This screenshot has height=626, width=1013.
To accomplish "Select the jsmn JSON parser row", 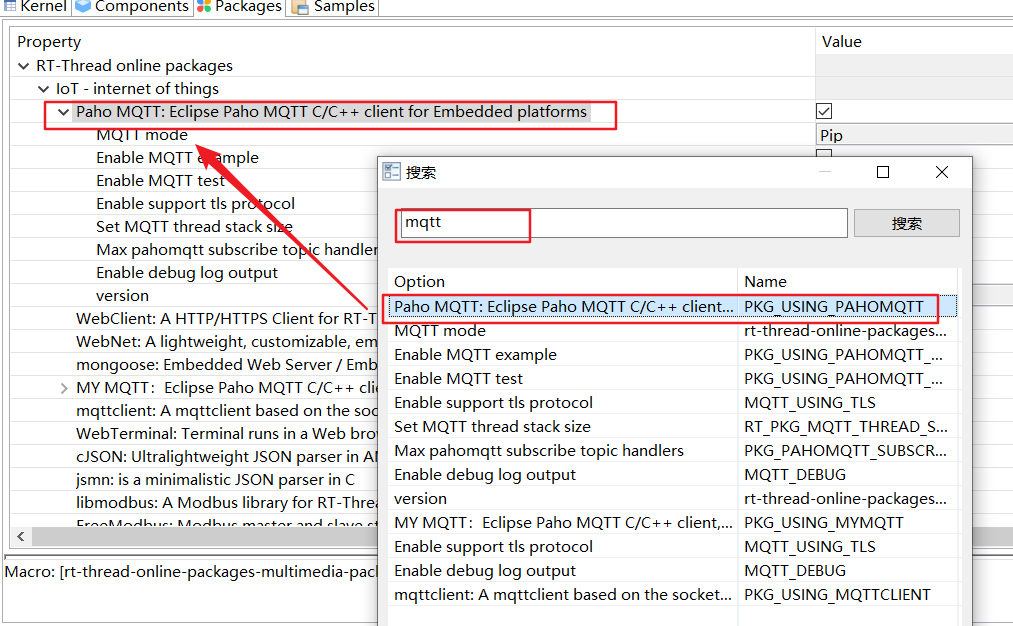I will pos(215,480).
